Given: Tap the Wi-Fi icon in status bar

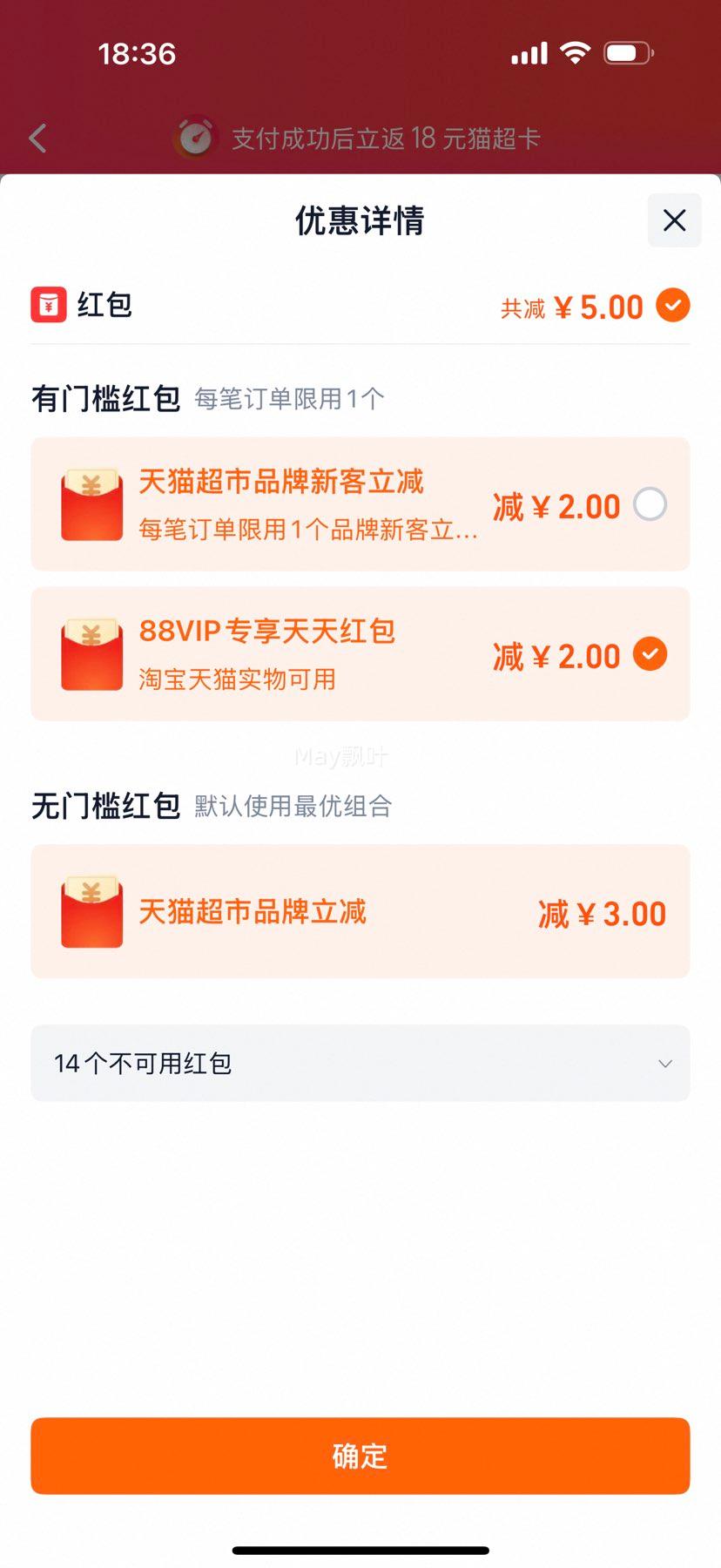Looking at the screenshot, I should [575, 53].
